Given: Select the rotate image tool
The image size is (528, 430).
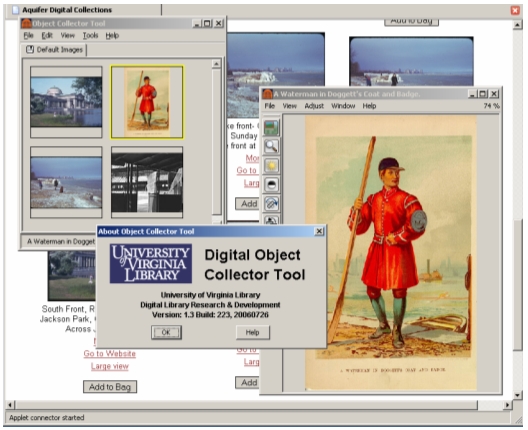Looking at the screenshot, I should point(271,203).
